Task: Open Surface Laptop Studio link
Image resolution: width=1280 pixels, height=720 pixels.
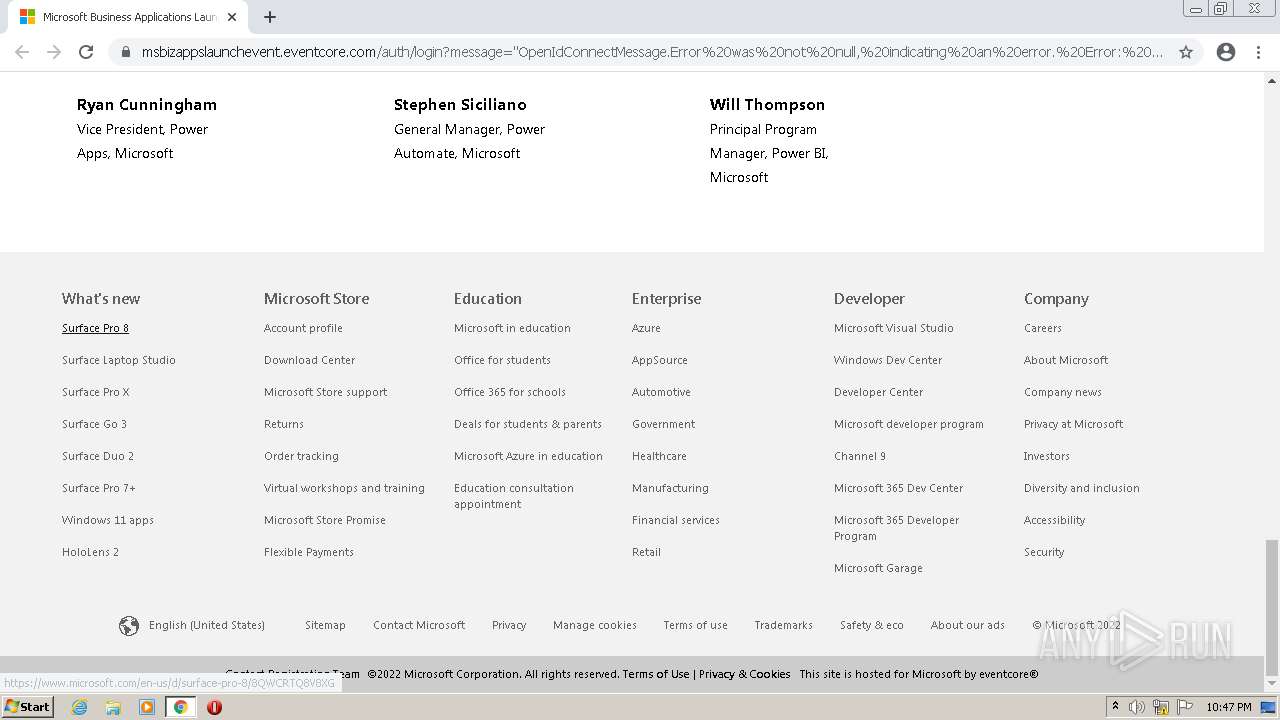Action: pos(119,360)
